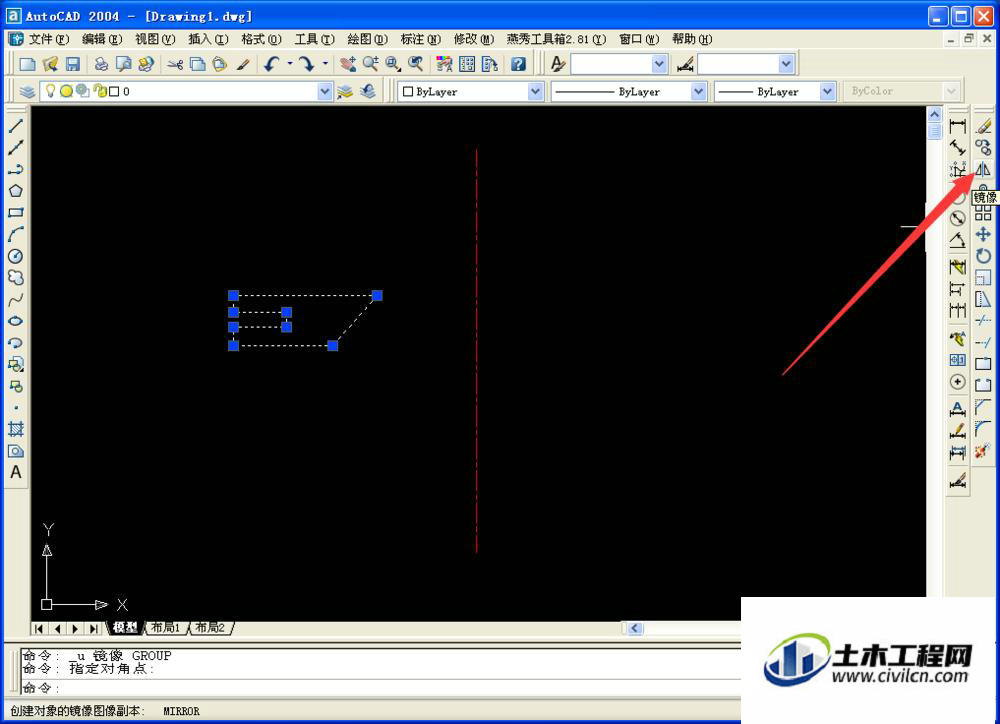Select the Rectangle drawing tool

(x=16, y=212)
